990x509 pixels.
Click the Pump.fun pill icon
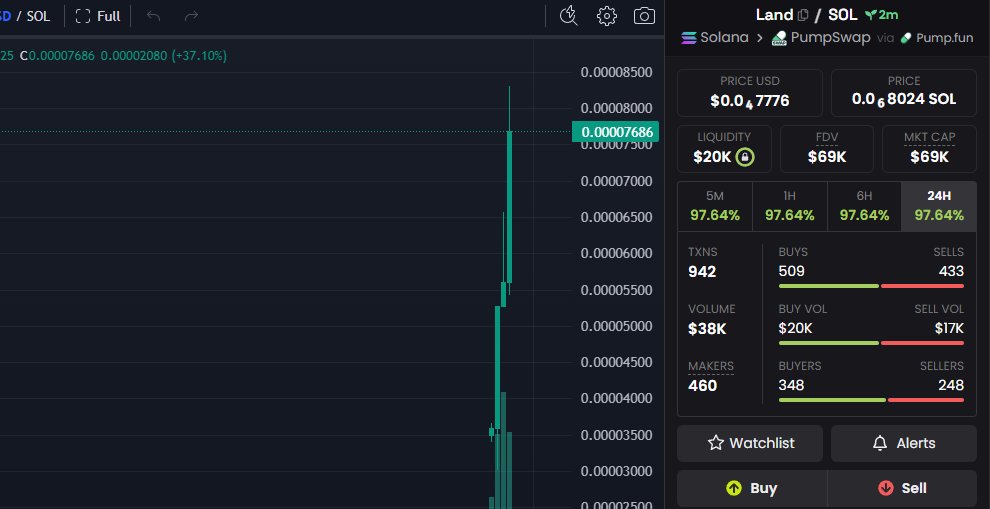point(906,38)
